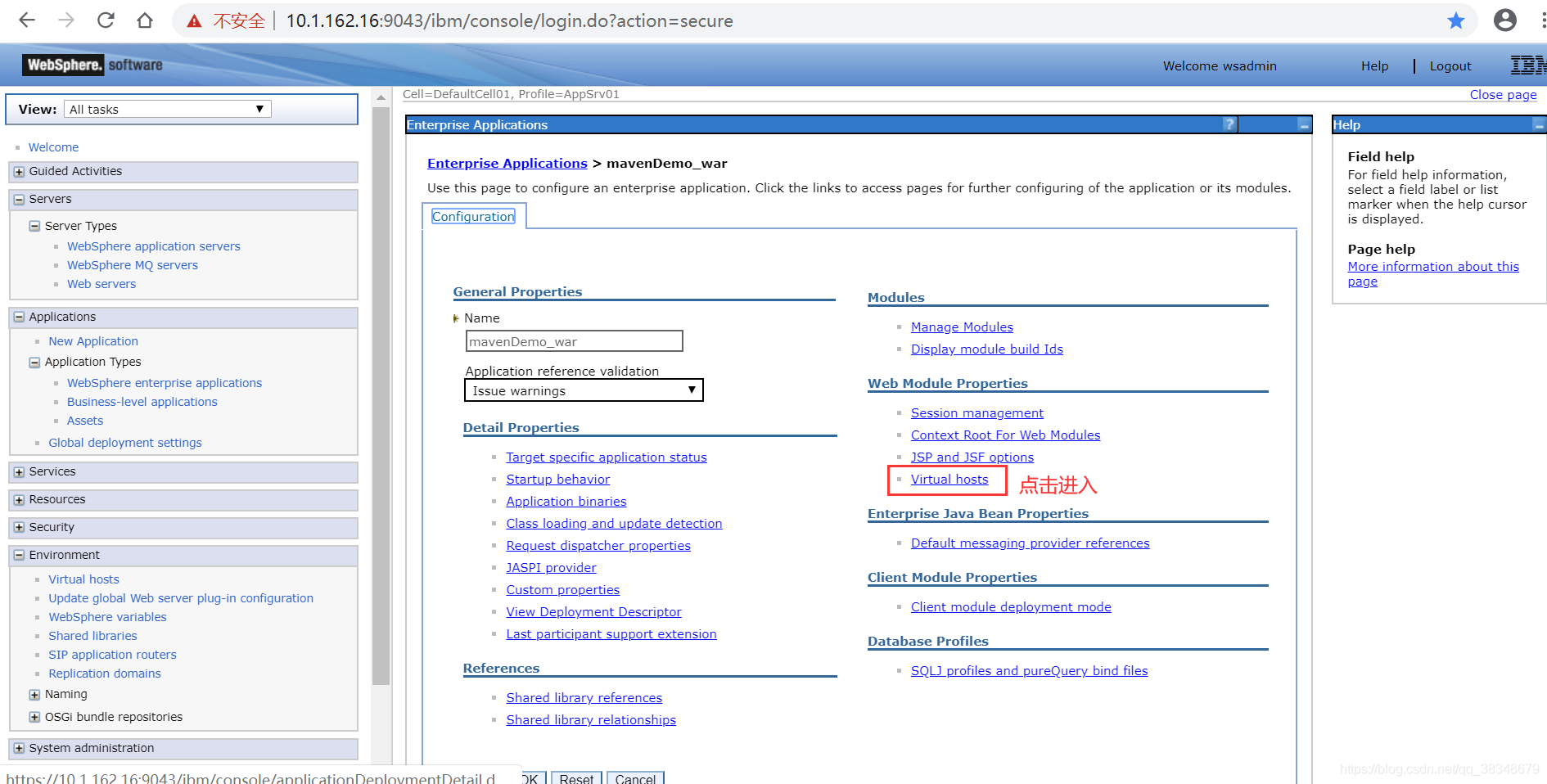Log out of the console

tap(1450, 66)
